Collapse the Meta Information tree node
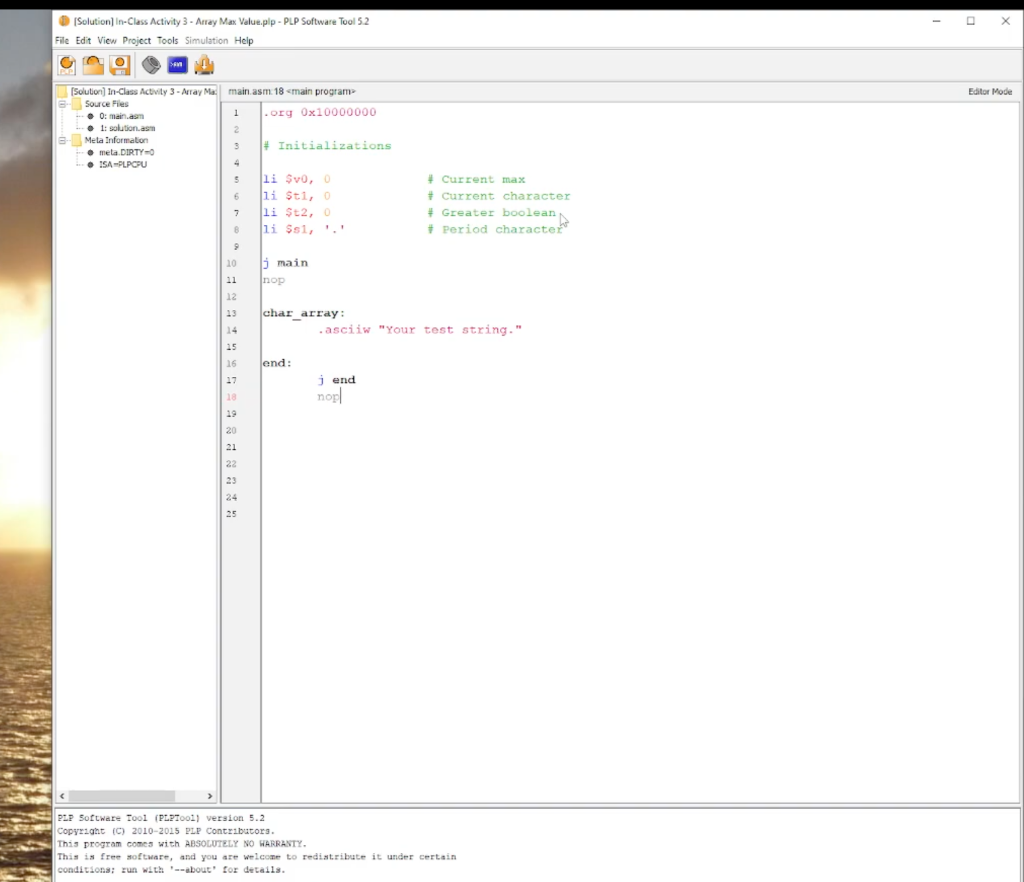This screenshot has width=1024, height=882. [x=60, y=140]
